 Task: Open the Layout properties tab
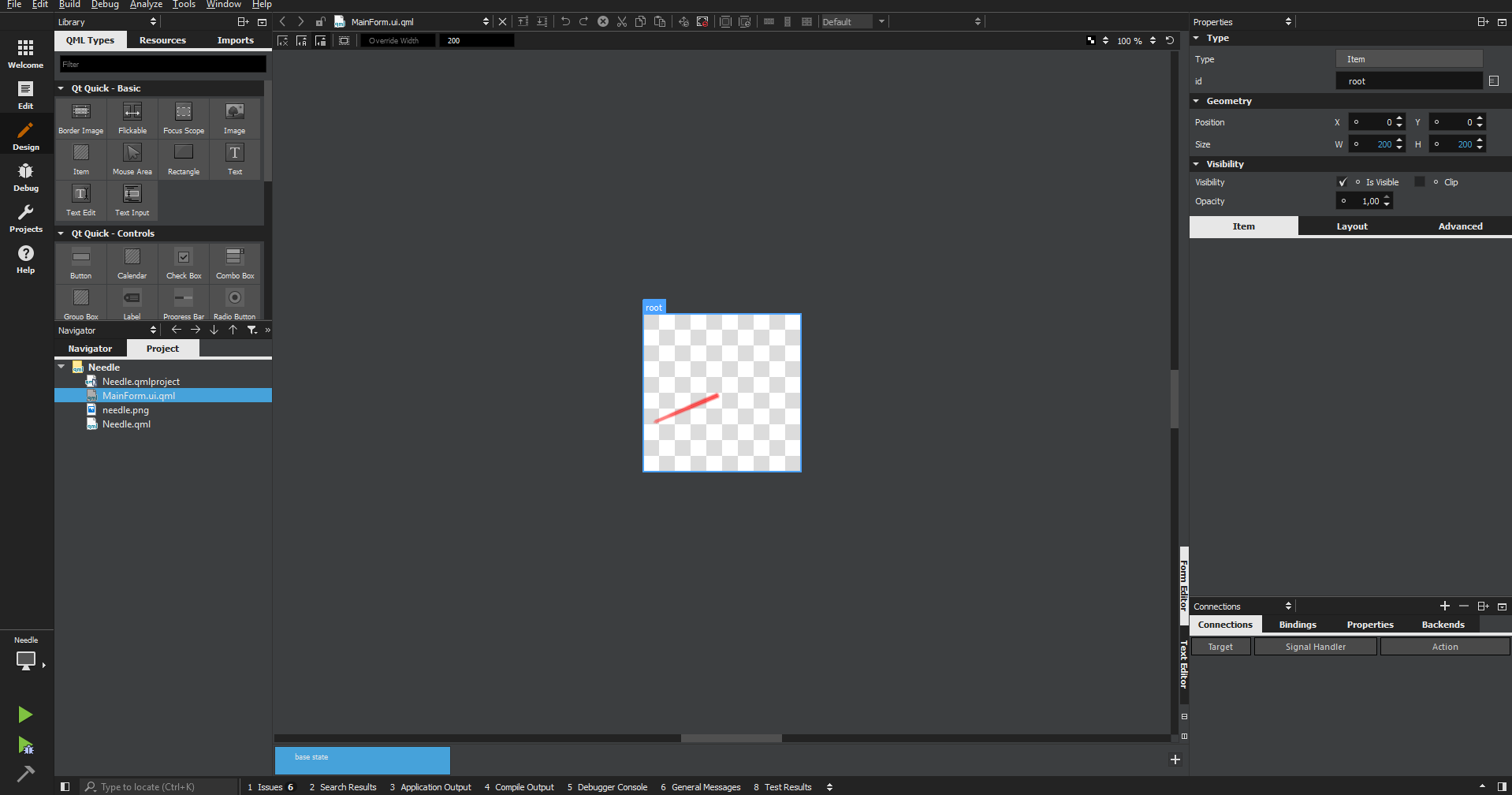[x=1351, y=226]
